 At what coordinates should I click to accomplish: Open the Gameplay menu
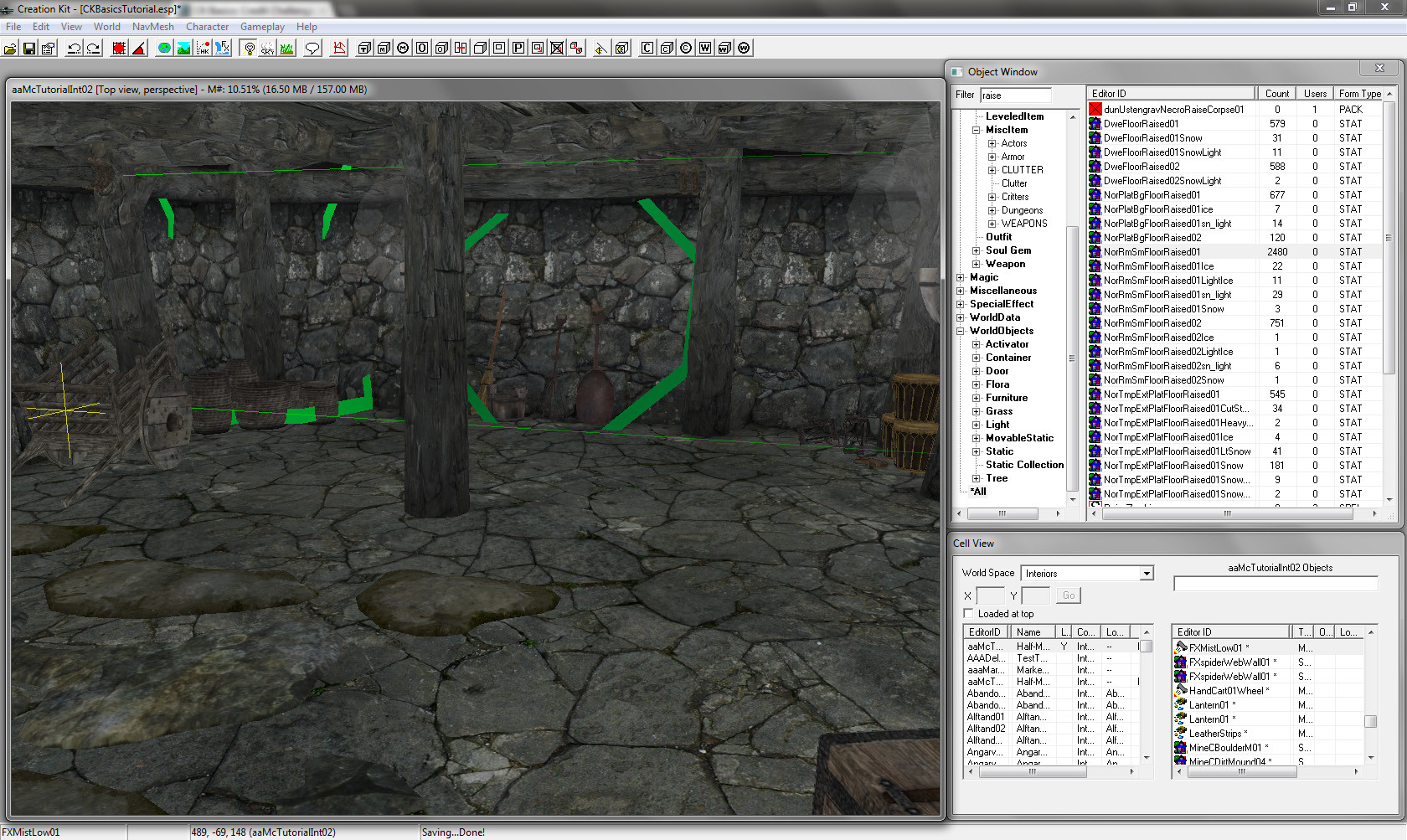262,27
